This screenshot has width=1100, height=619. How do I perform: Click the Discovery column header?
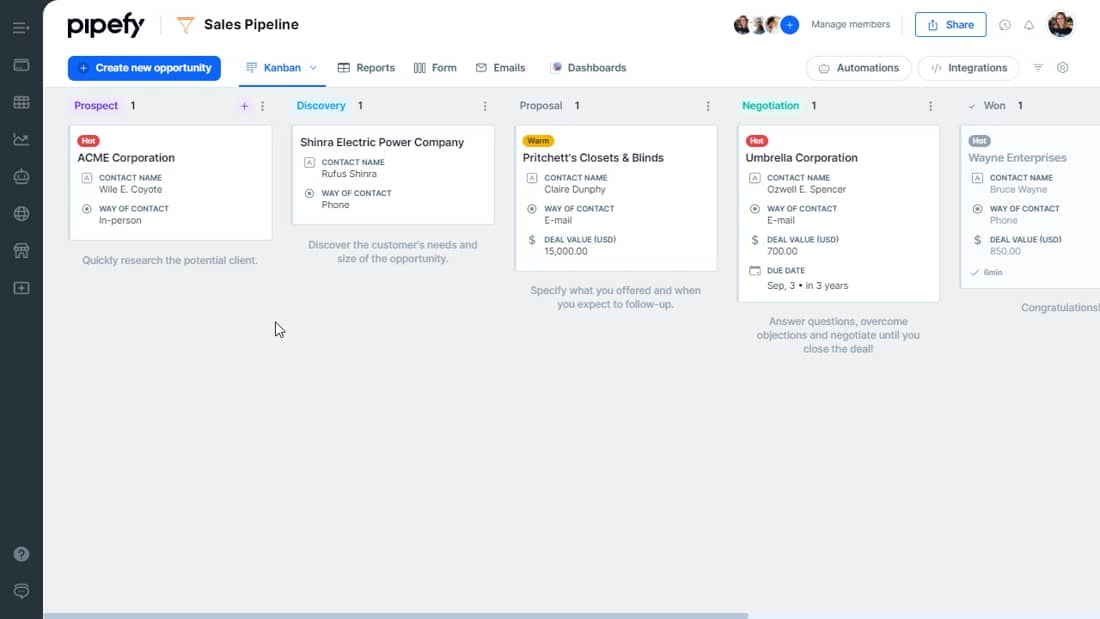pyautogui.click(x=321, y=106)
